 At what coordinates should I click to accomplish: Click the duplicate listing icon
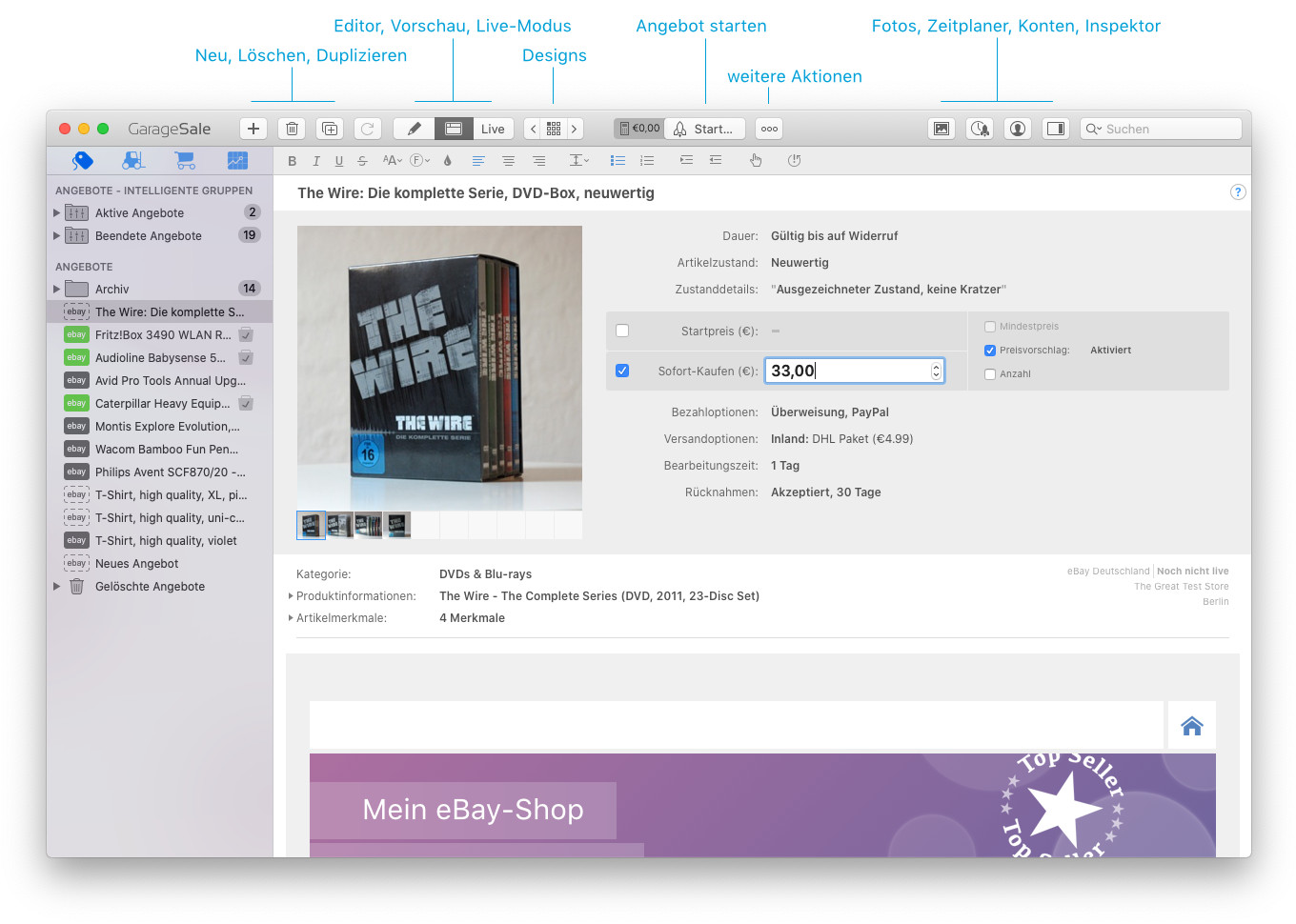click(x=330, y=129)
